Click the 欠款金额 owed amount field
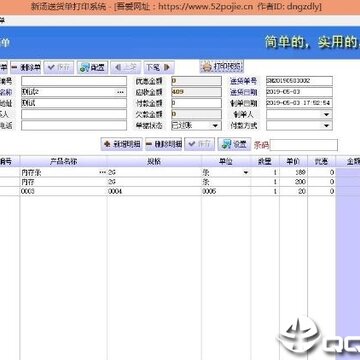 [x=196, y=114]
